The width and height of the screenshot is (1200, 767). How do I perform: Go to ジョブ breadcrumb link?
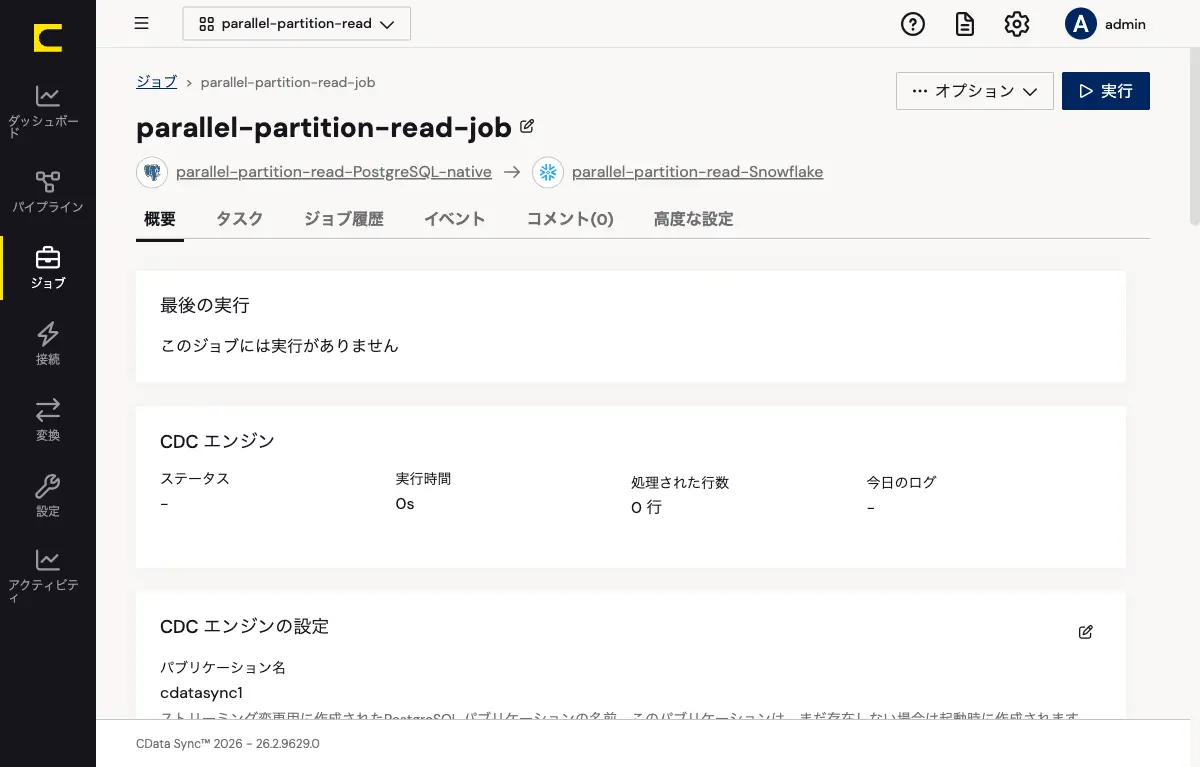157,82
